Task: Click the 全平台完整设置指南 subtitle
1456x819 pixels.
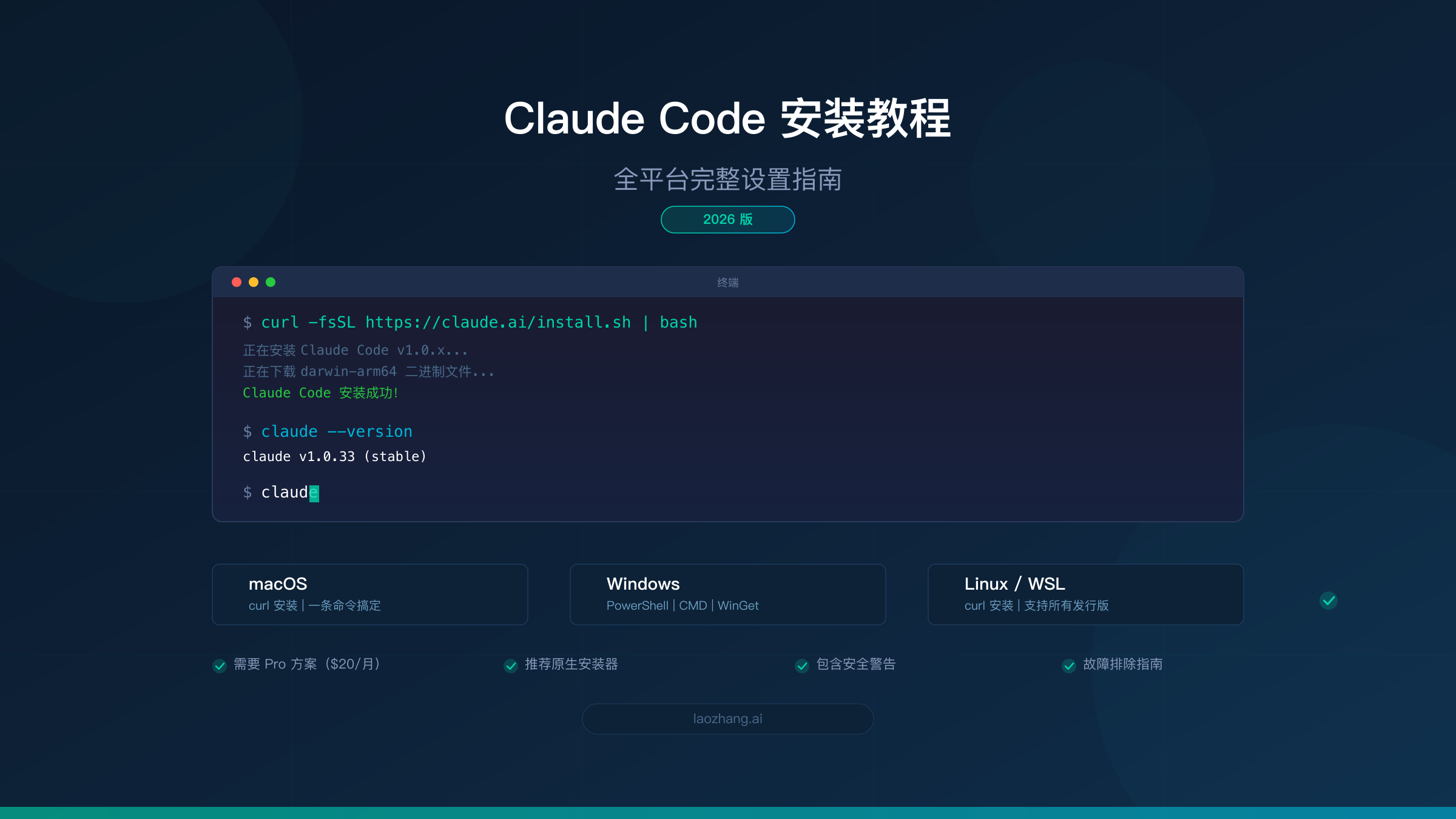Action: tap(728, 180)
